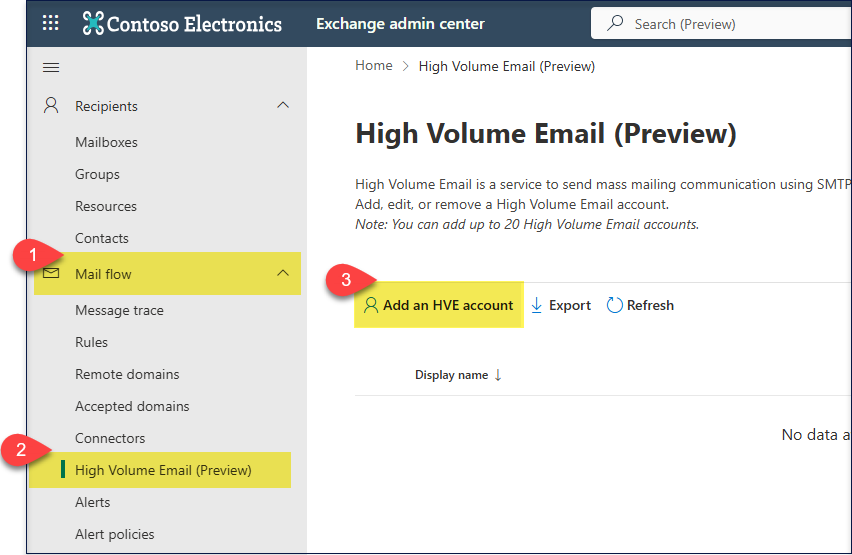This screenshot has height=555, width=852.
Task: Open the app launcher waffle icon
Action: pyautogui.click(x=51, y=24)
